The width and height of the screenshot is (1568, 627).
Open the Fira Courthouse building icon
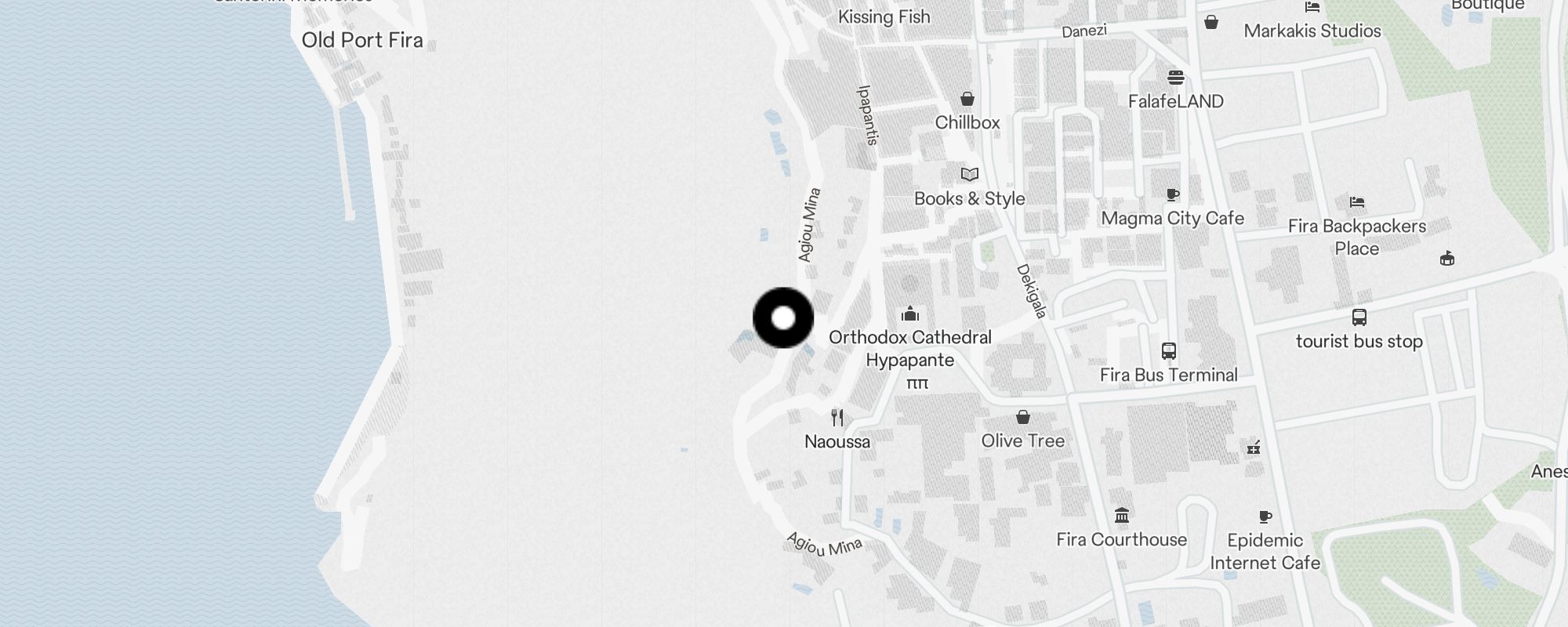1122,515
